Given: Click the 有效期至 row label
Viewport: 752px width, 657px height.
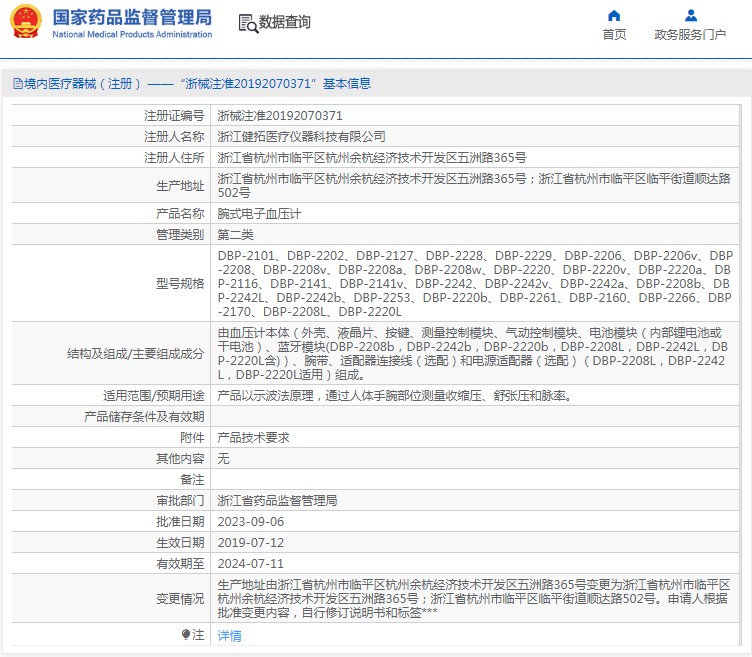Looking at the screenshot, I should pyautogui.click(x=180, y=564).
